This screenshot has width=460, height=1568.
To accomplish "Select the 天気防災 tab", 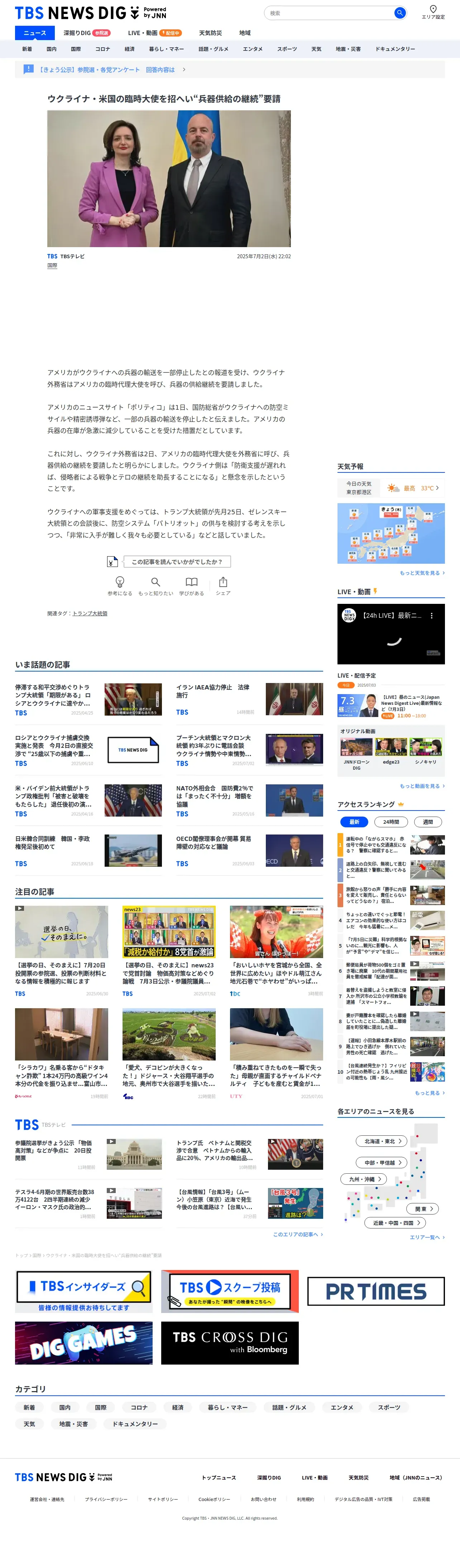I will tap(211, 33).
